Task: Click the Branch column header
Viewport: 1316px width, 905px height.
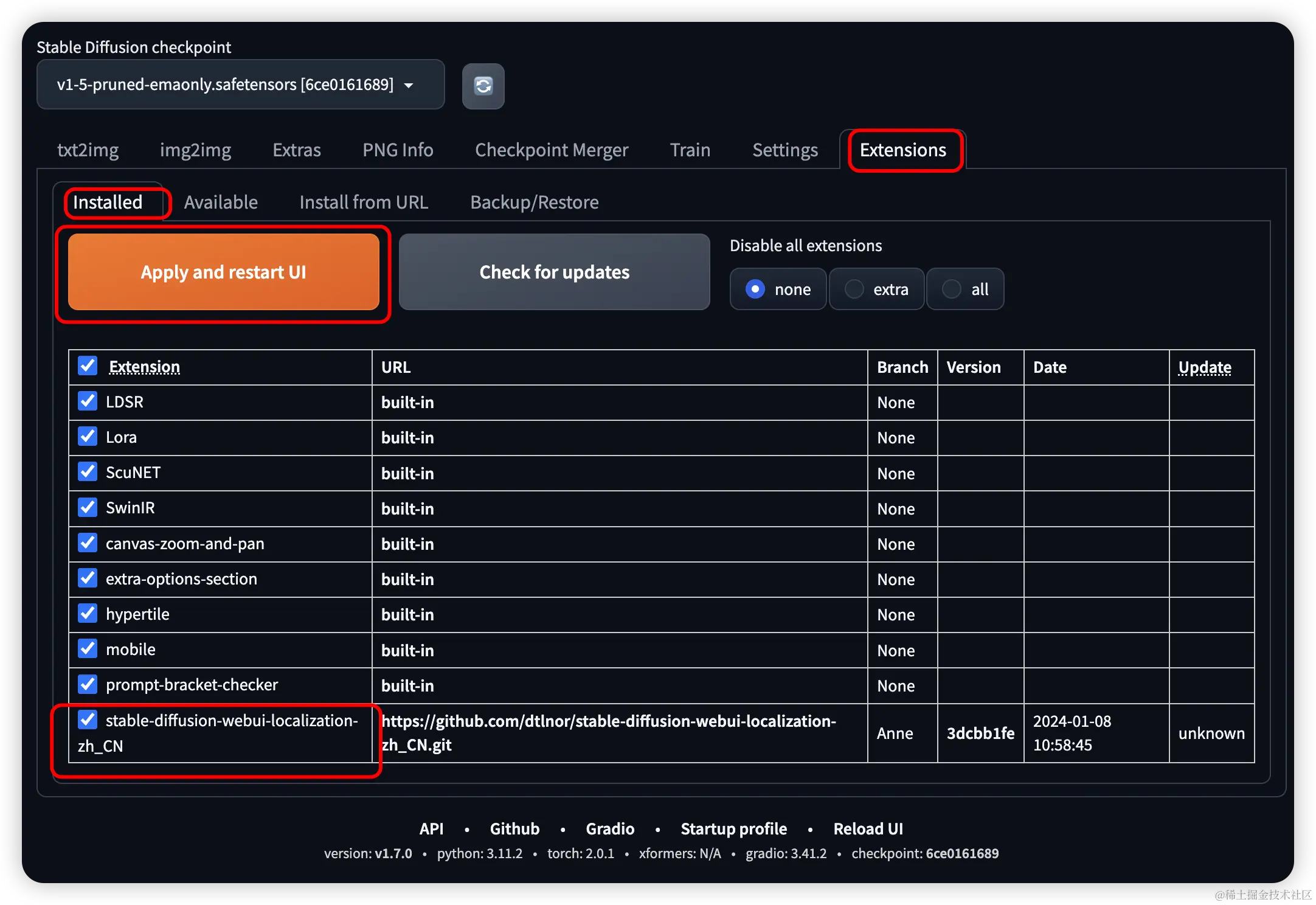Action: click(902, 367)
